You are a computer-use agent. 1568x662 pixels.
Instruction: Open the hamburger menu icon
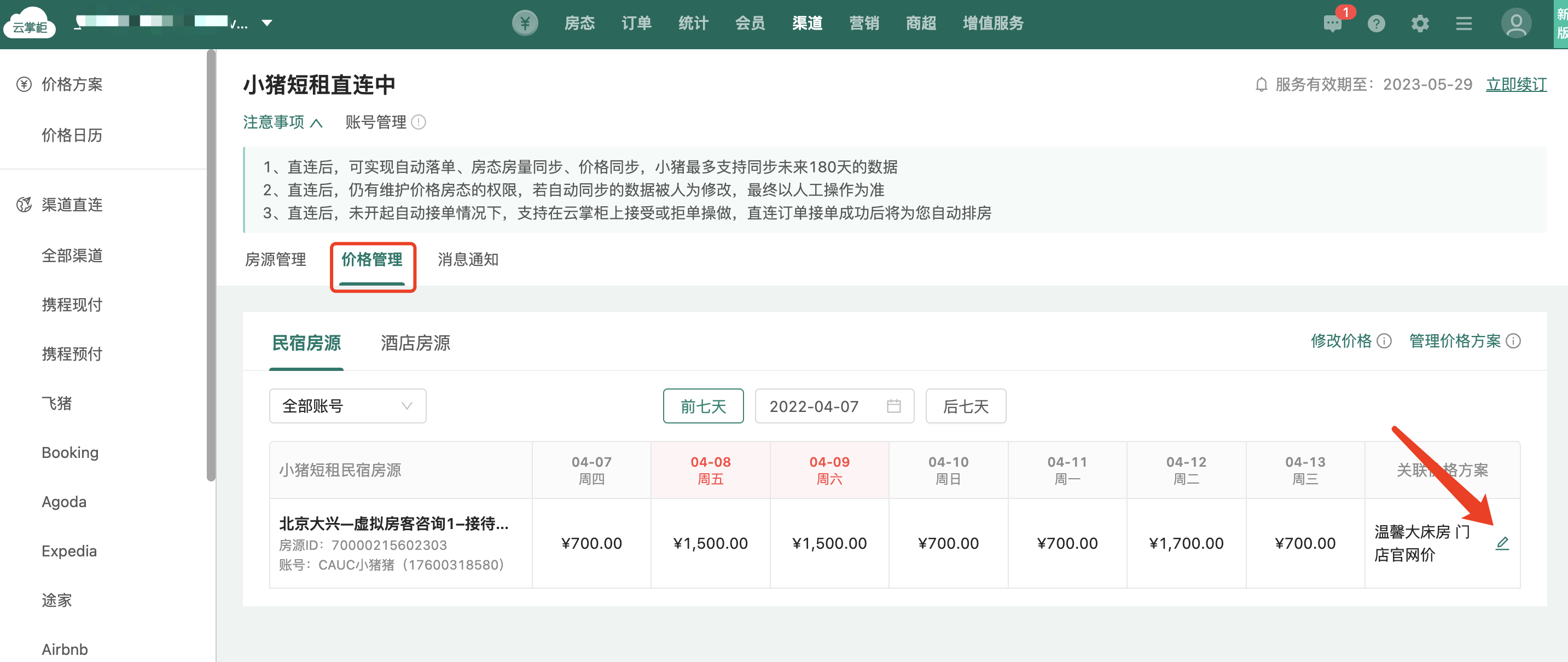(x=1464, y=24)
